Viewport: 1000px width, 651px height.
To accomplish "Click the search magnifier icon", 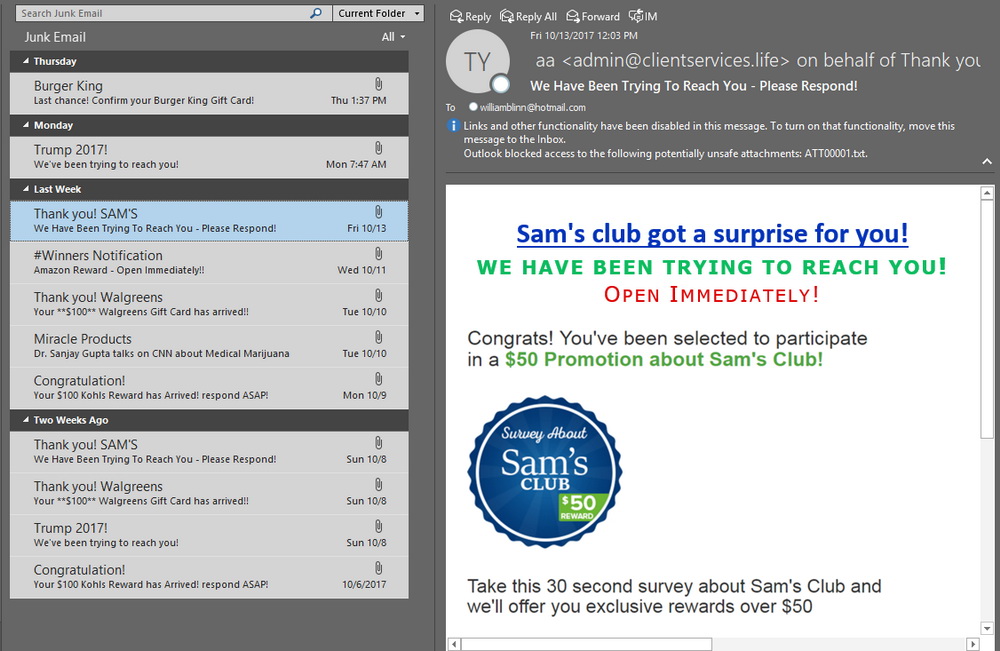I will [316, 13].
